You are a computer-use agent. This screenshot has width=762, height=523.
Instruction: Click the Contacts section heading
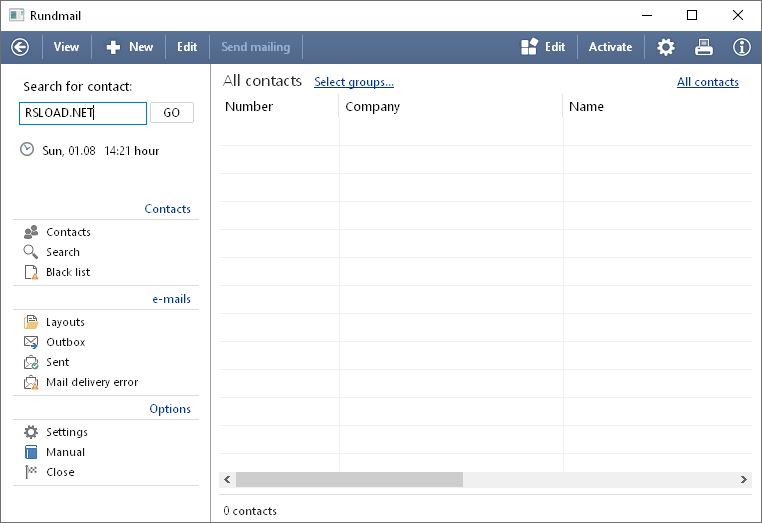(168, 209)
